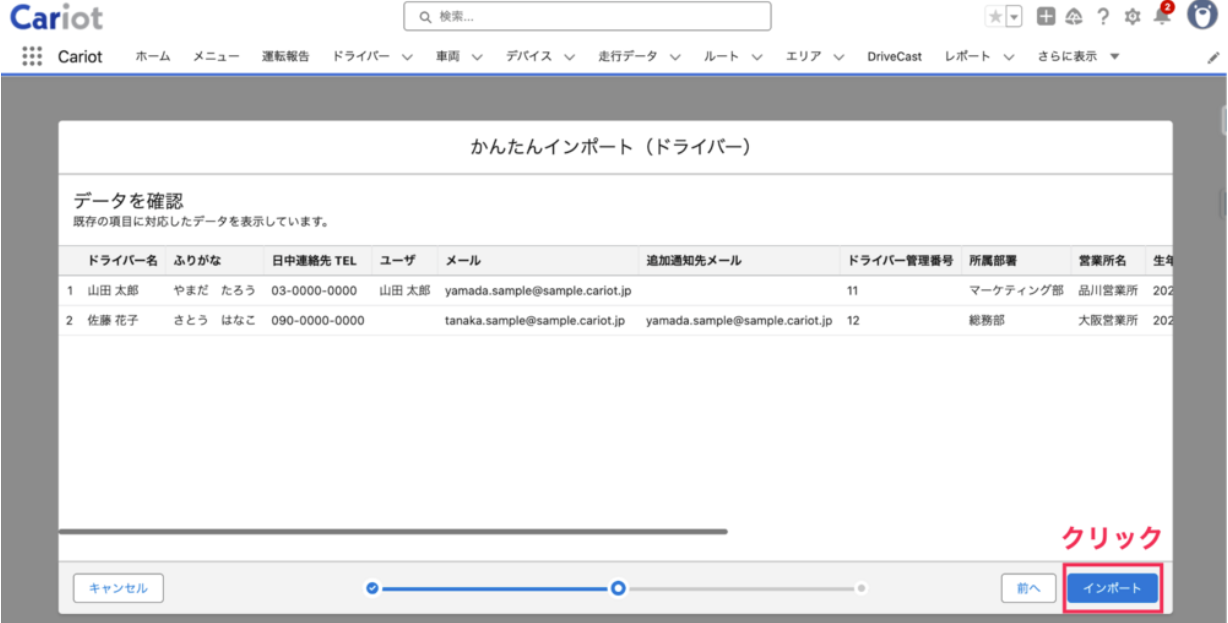Click the 090-0000-0000 phone cell
The width and height of the screenshot is (1228, 623).
318,321
